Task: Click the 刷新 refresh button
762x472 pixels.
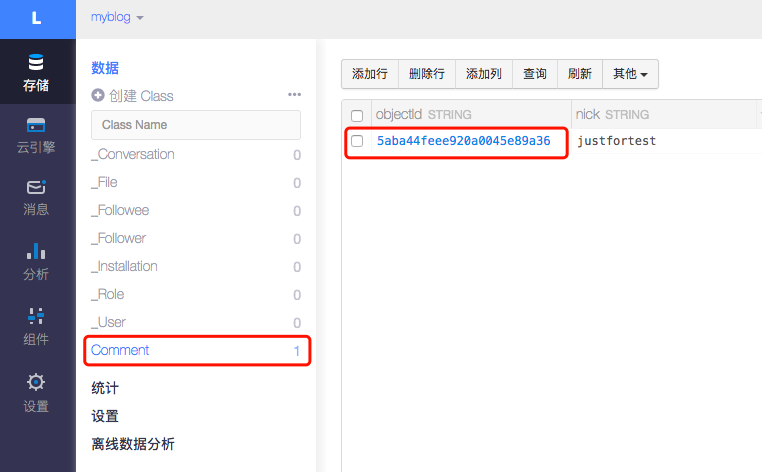Action: click(x=580, y=74)
